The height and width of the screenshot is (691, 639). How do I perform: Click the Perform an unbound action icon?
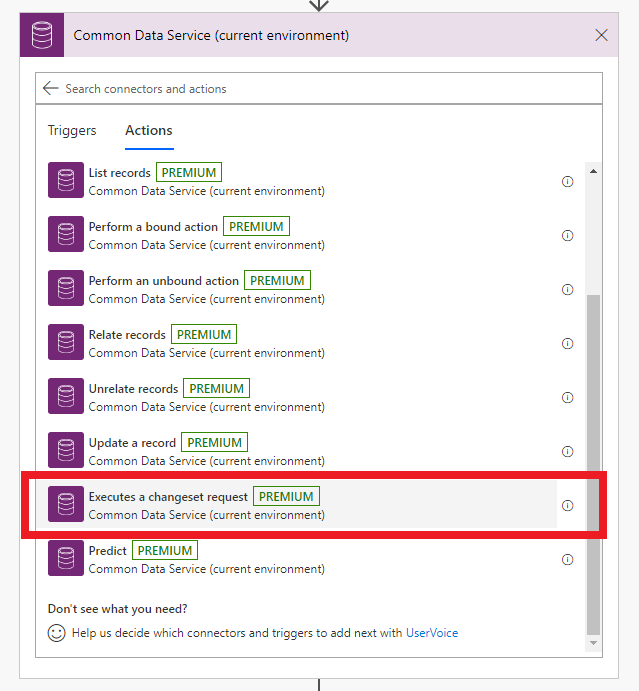(x=66, y=288)
